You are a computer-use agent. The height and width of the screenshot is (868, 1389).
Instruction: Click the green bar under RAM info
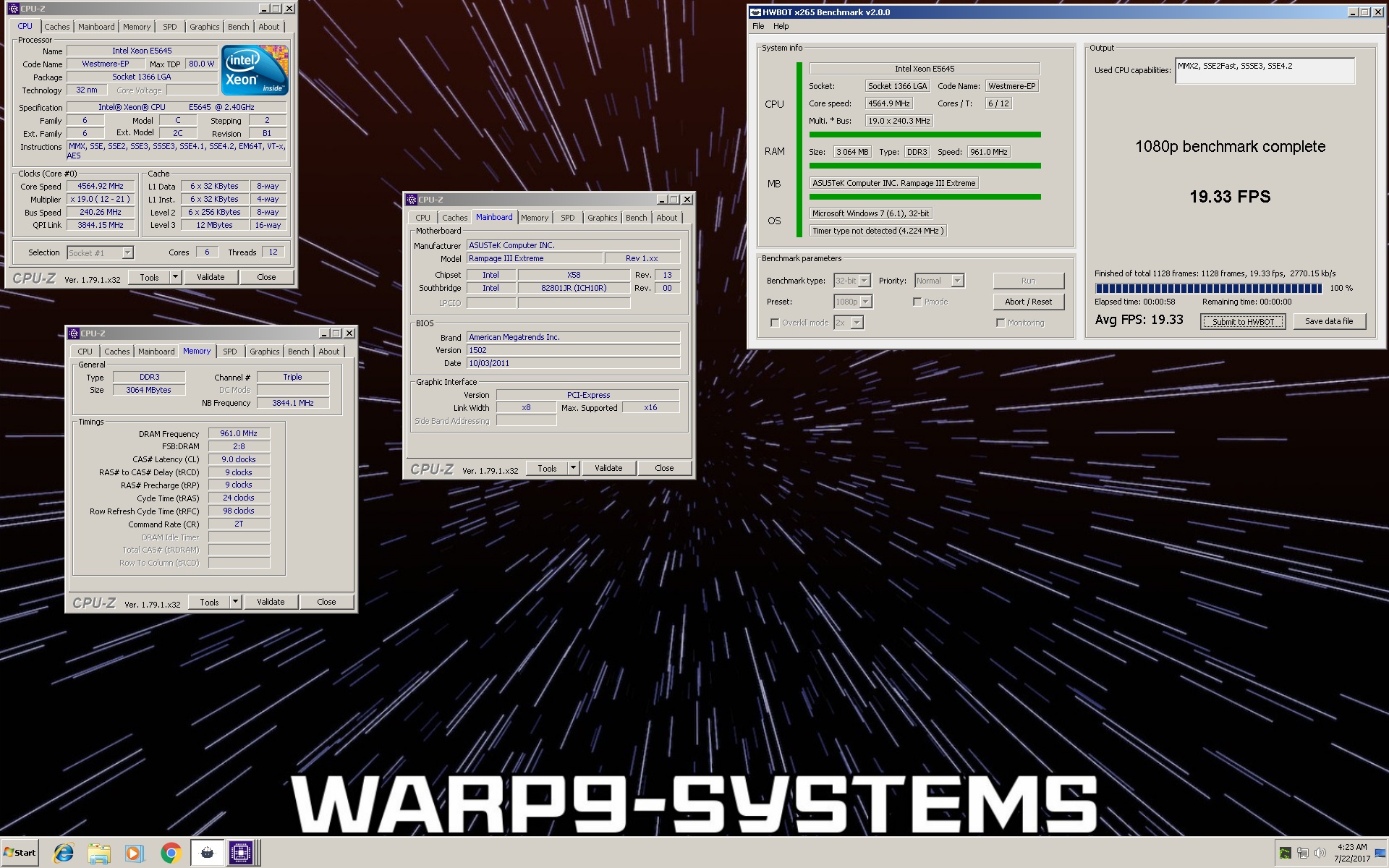[925, 166]
